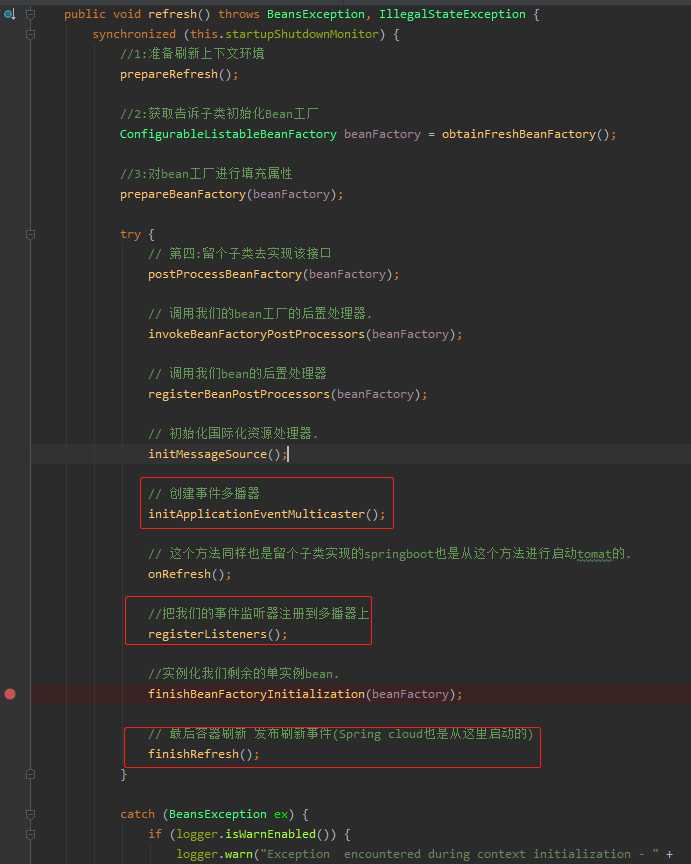
Task: Click startupShutdownMonitor in synchronized statement
Action: coord(301,34)
